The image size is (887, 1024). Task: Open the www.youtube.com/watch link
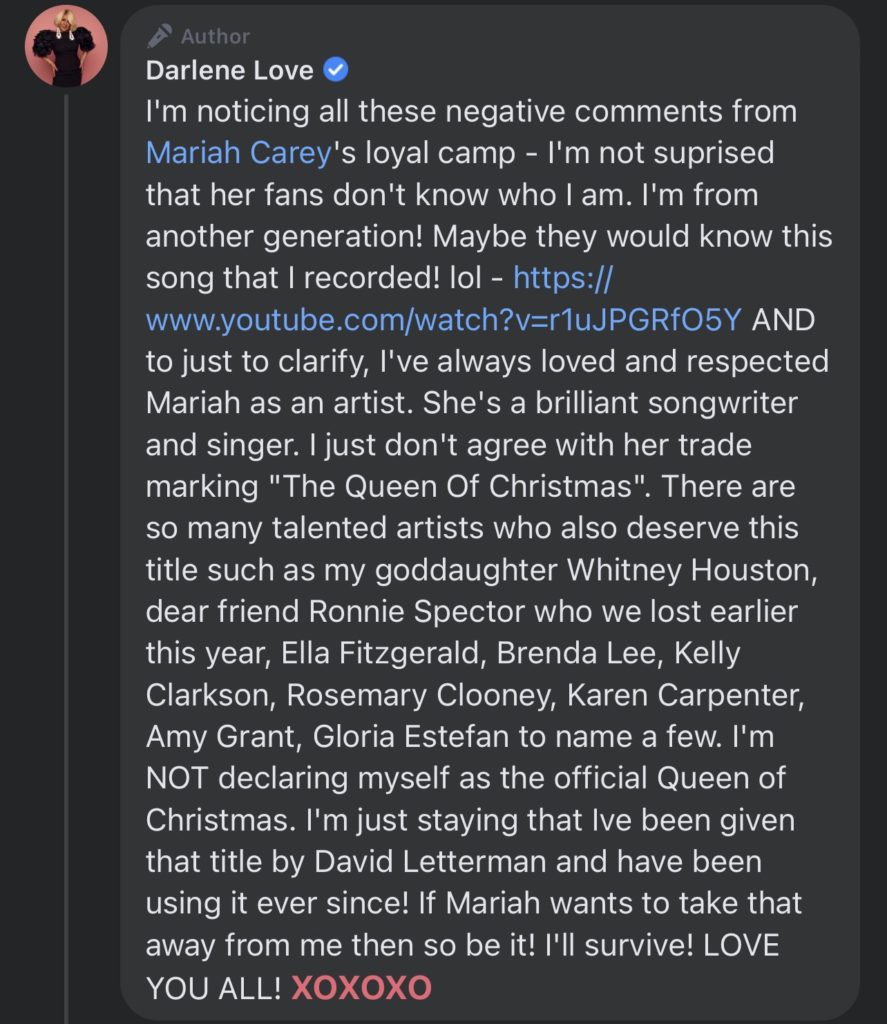tap(444, 319)
